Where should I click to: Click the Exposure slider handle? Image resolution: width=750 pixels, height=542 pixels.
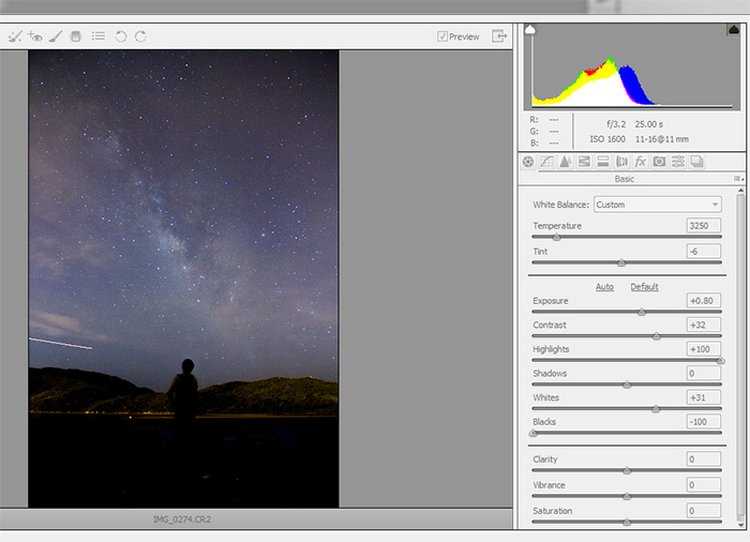(x=642, y=312)
